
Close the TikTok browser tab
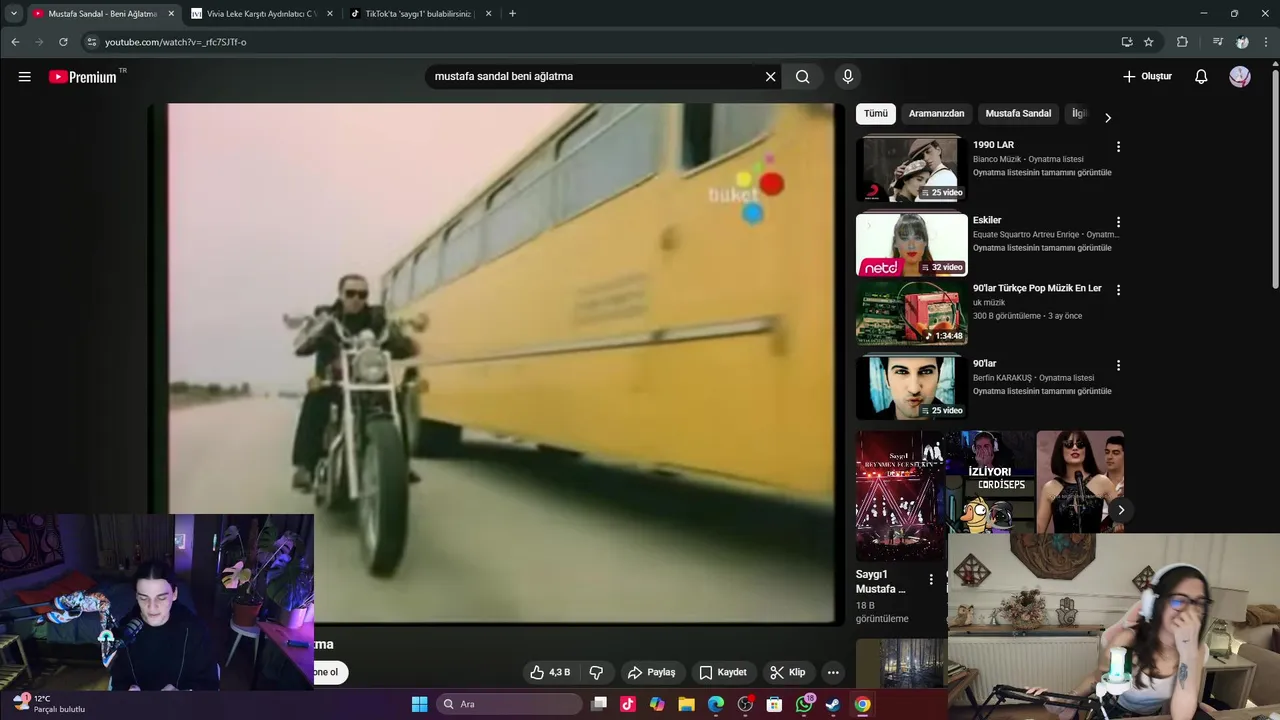tap(488, 14)
